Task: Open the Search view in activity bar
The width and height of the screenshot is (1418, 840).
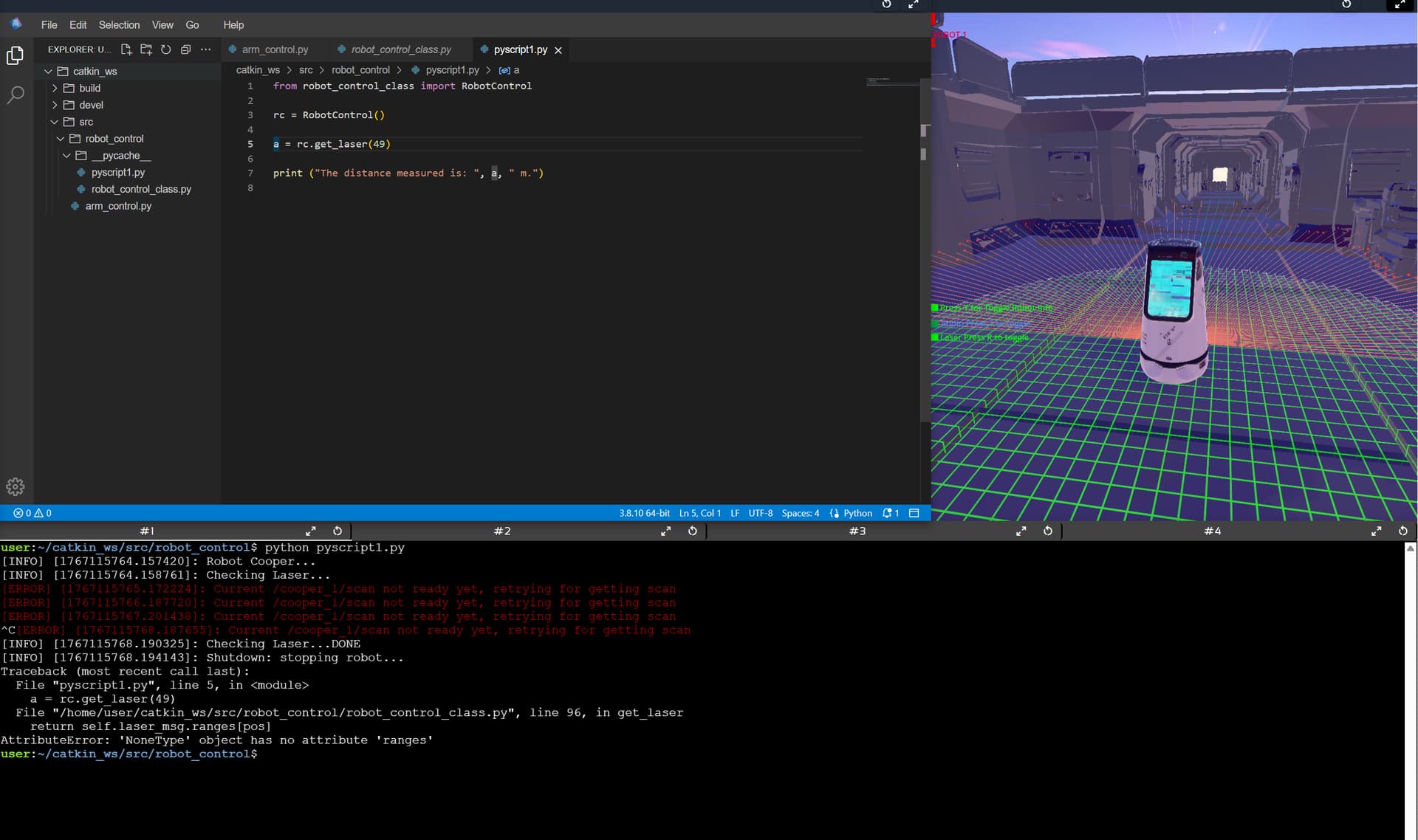Action: (x=16, y=94)
